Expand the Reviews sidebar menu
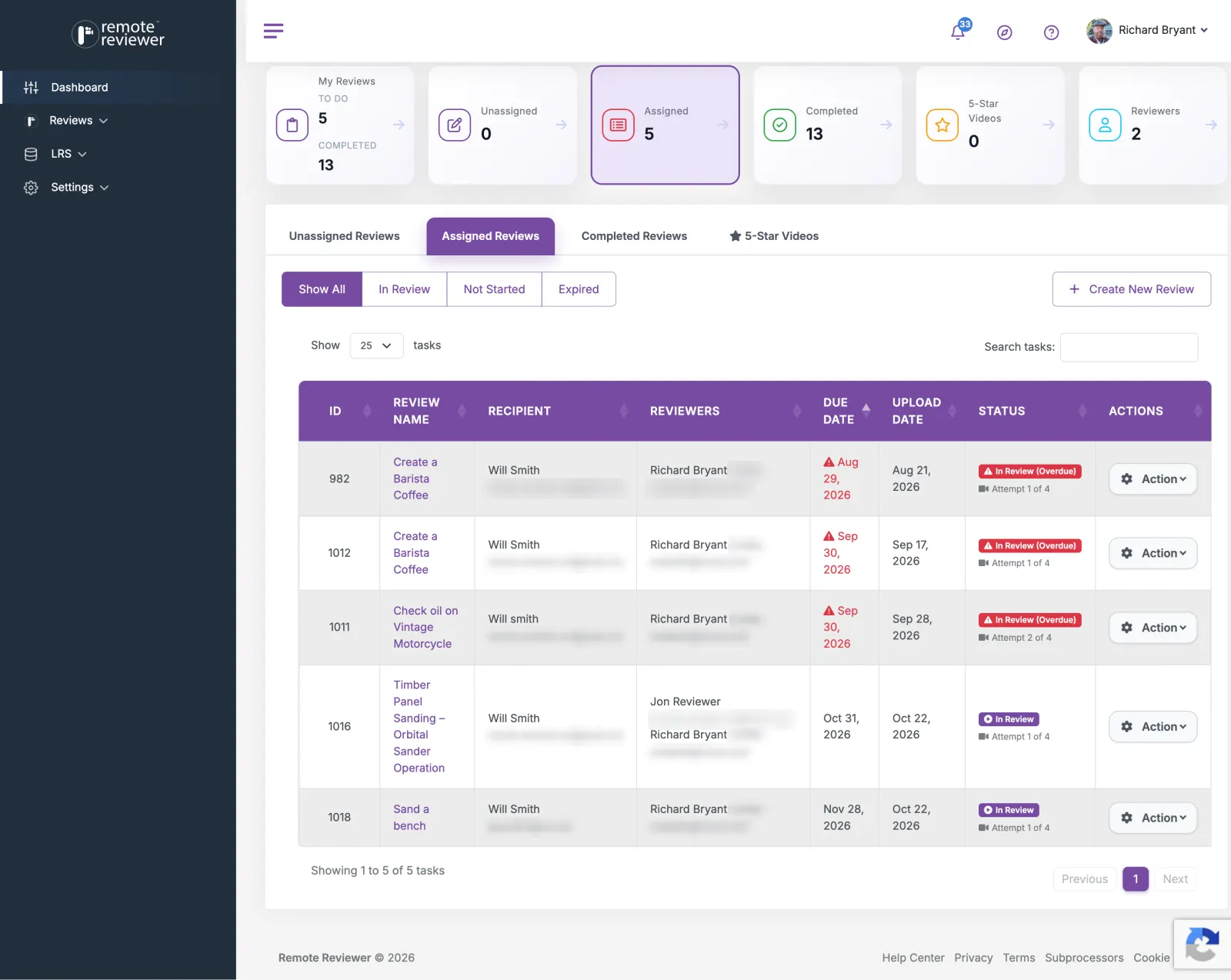1231x980 pixels. tap(78, 121)
